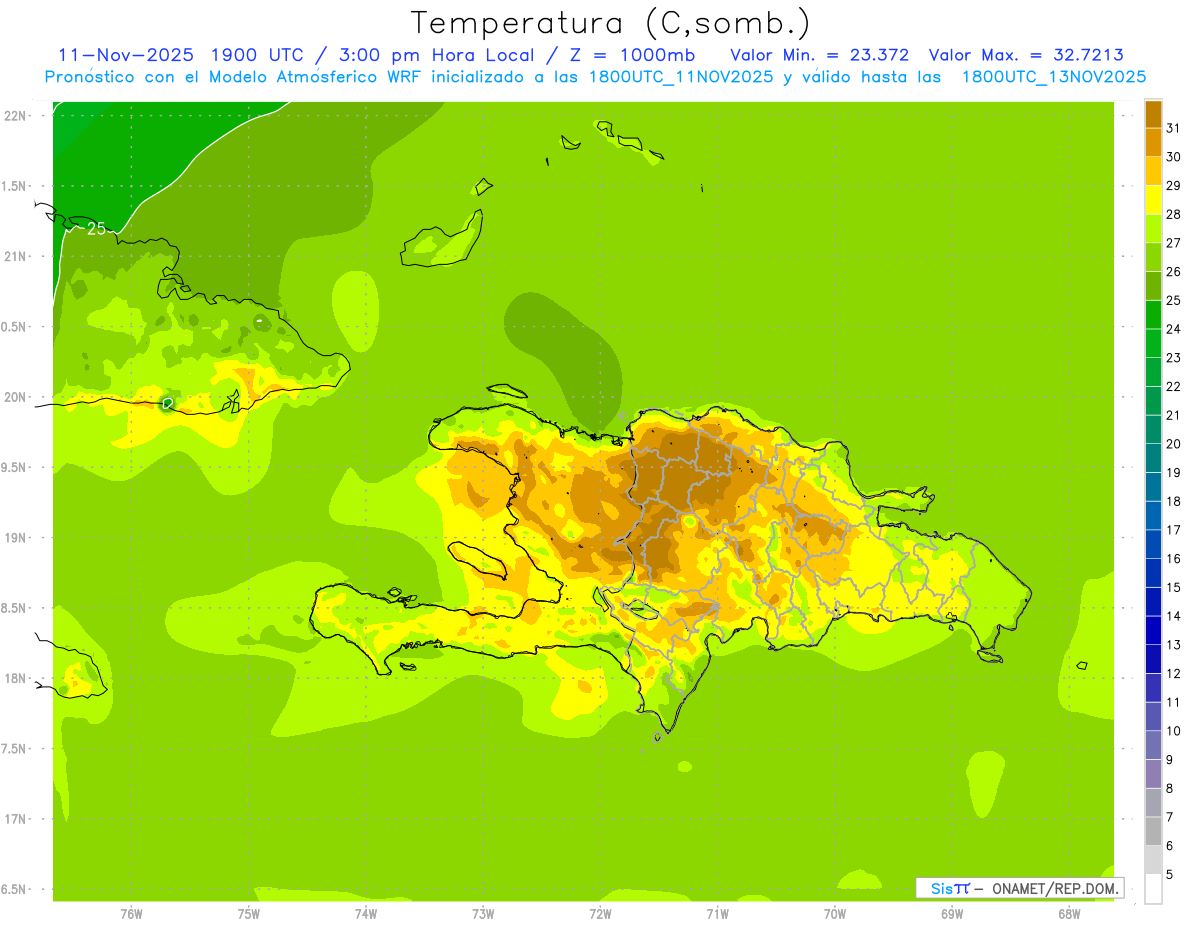
Task: Click the "68W" longitude label
Action: 1069,914
